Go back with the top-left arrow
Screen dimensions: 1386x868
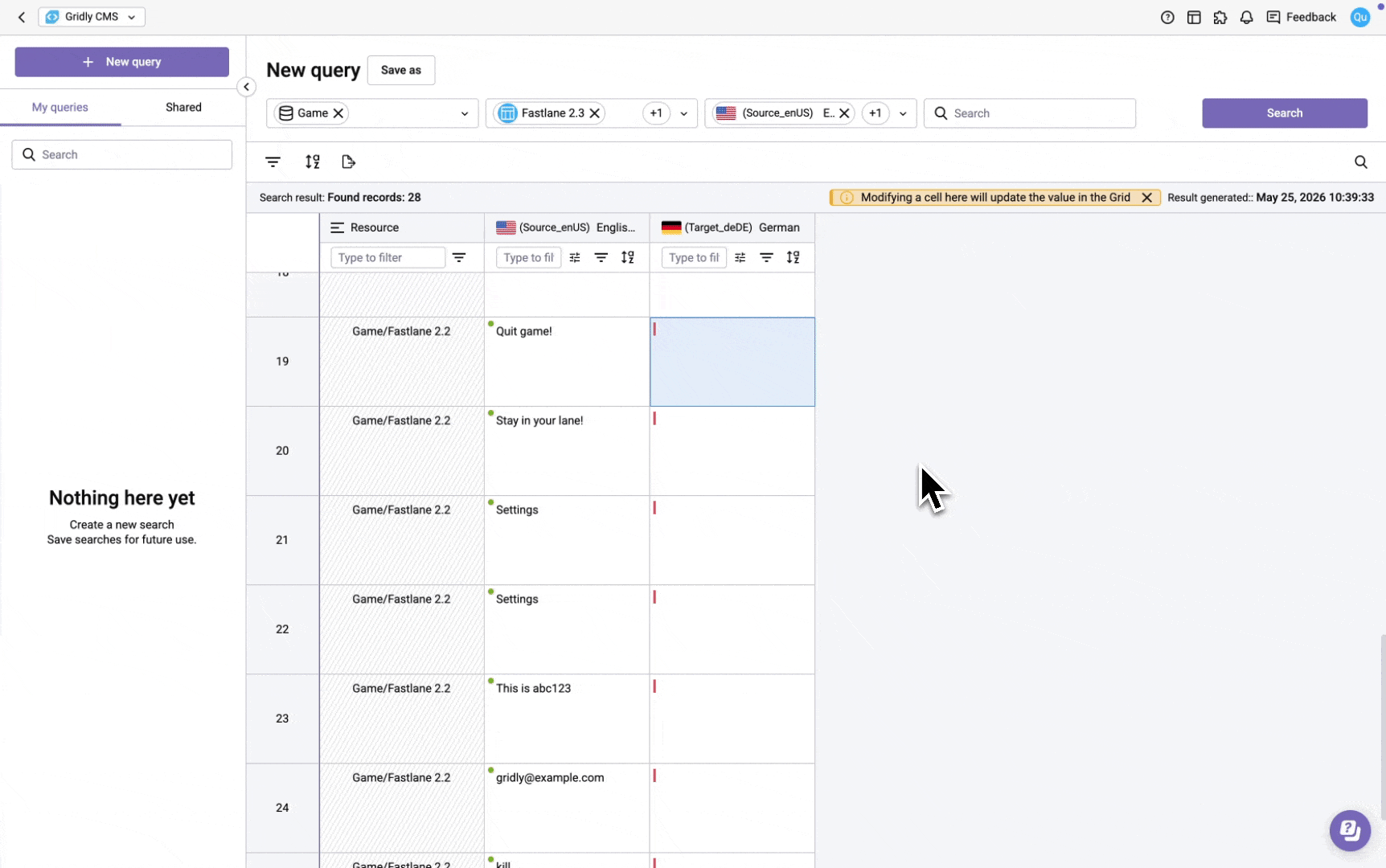click(22, 17)
